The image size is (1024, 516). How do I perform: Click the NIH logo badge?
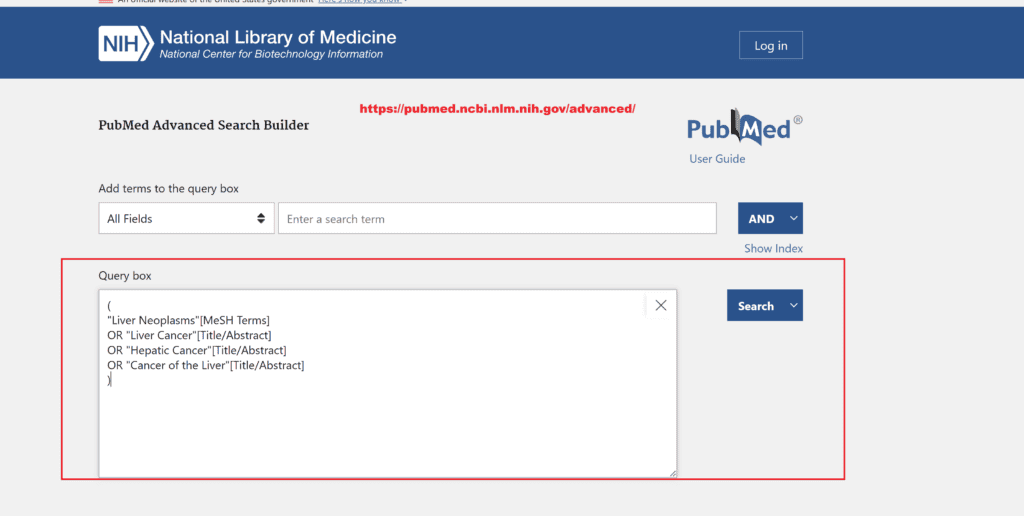tap(126, 44)
